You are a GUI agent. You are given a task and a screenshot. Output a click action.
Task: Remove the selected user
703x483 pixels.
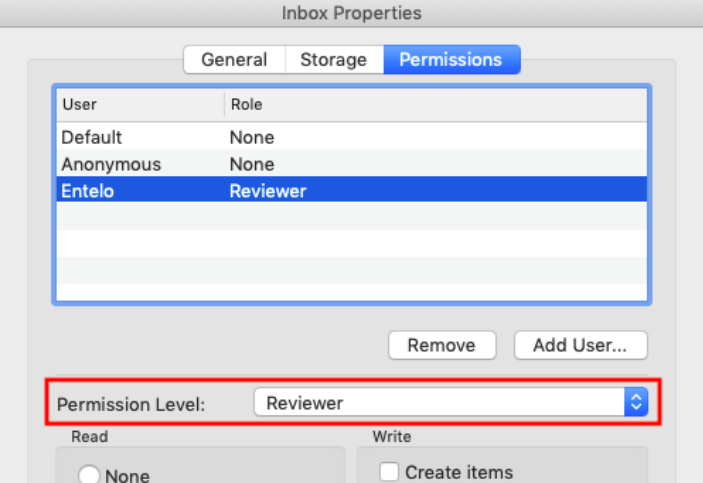pyautogui.click(x=442, y=345)
